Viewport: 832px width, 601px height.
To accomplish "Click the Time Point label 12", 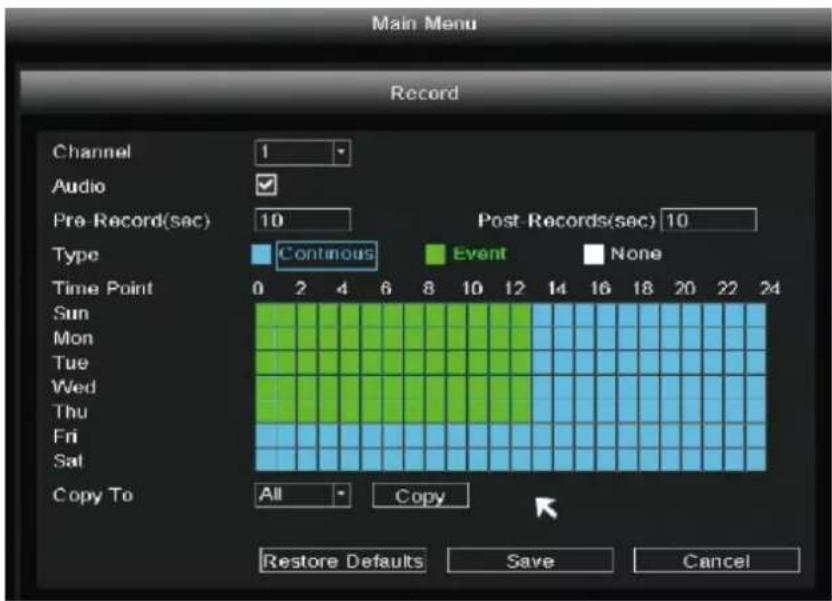I will click(x=515, y=289).
